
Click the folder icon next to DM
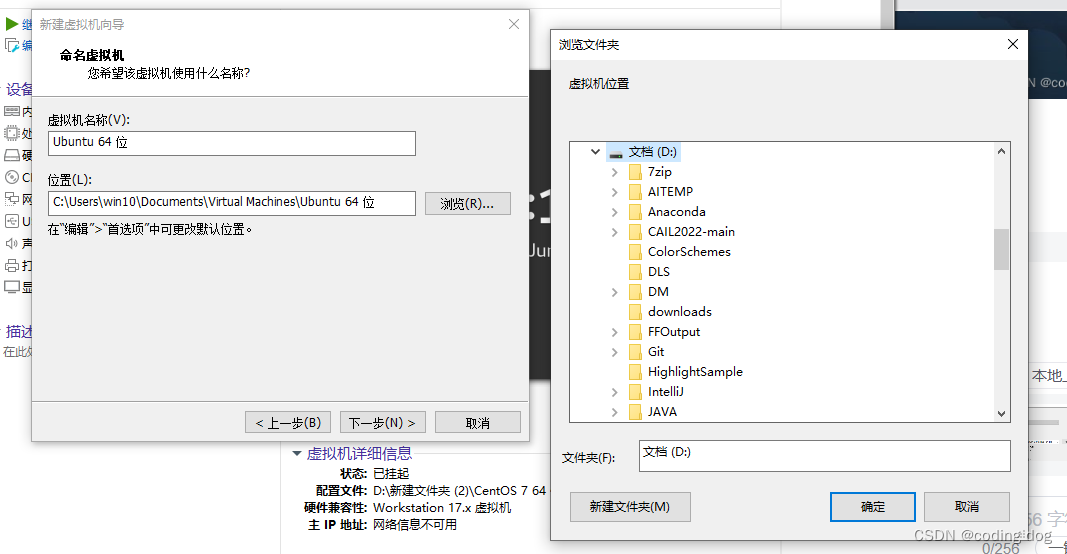click(635, 291)
